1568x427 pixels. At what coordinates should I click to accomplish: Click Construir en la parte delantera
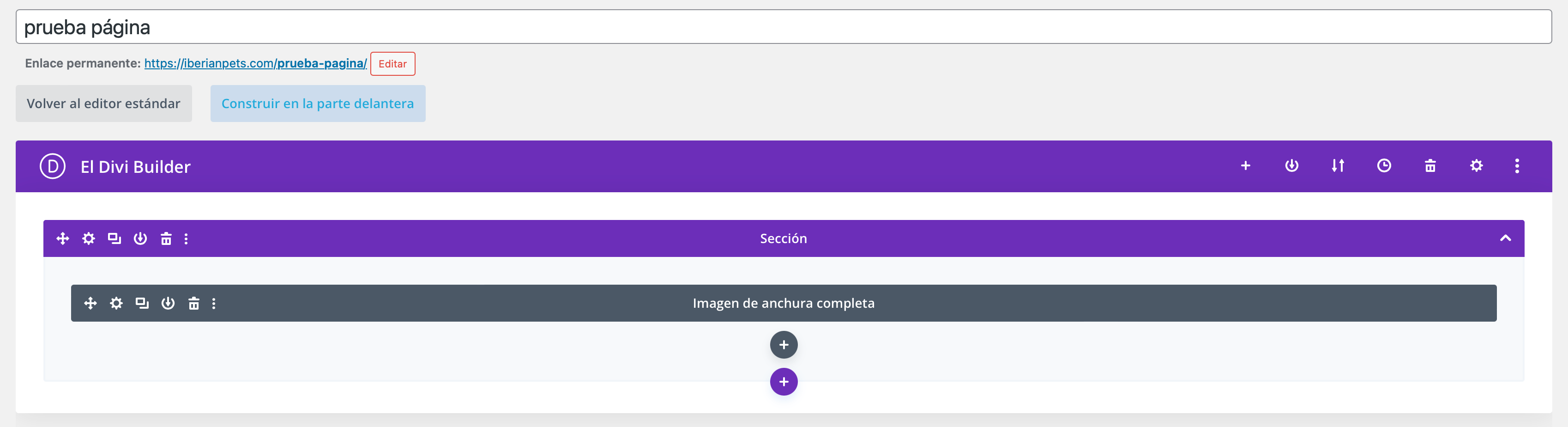[318, 104]
